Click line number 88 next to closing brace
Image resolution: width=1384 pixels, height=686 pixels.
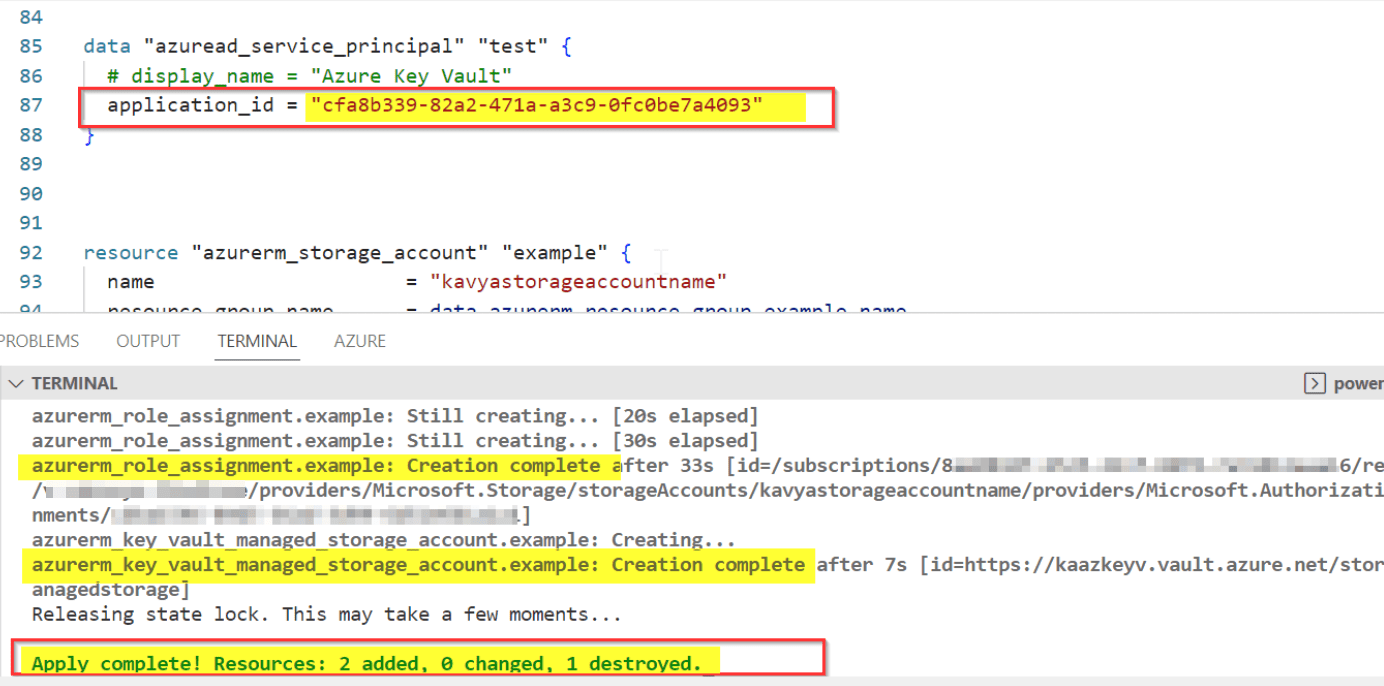[x=31, y=134]
